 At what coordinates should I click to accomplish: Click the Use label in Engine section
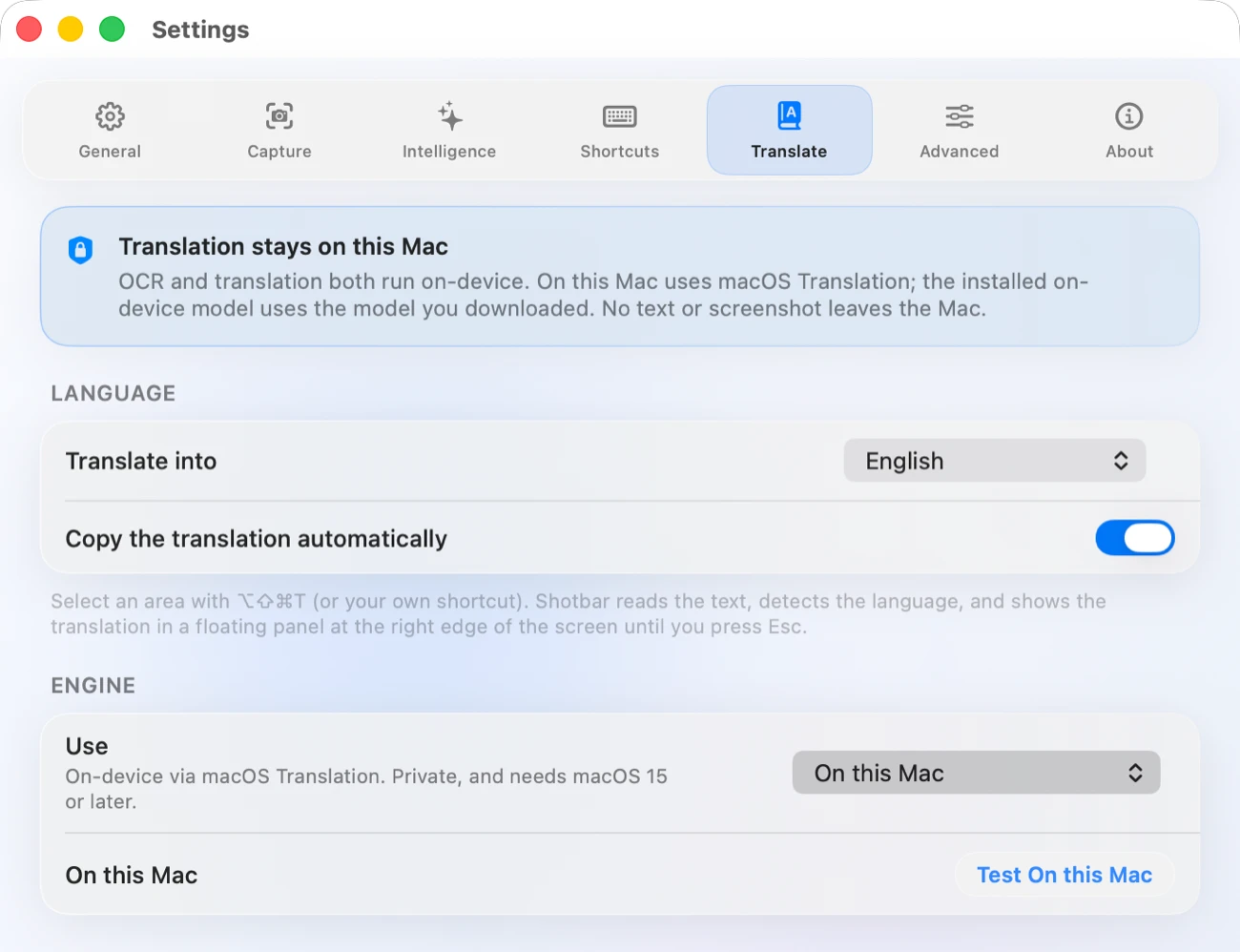[87, 746]
